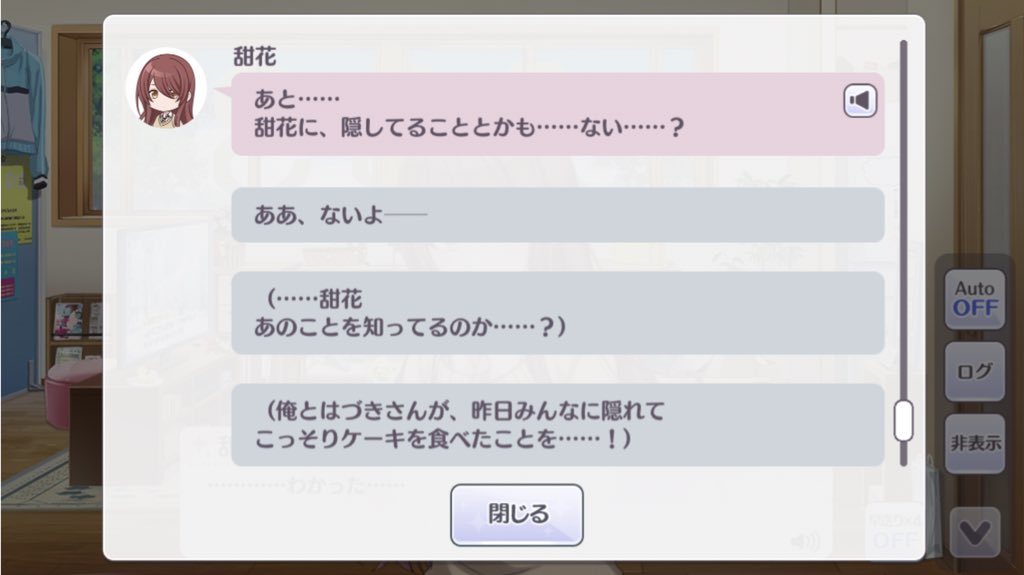The height and width of the screenshot is (575, 1024).
Task: Click the log scrollbar thumb
Action: [x=903, y=420]
